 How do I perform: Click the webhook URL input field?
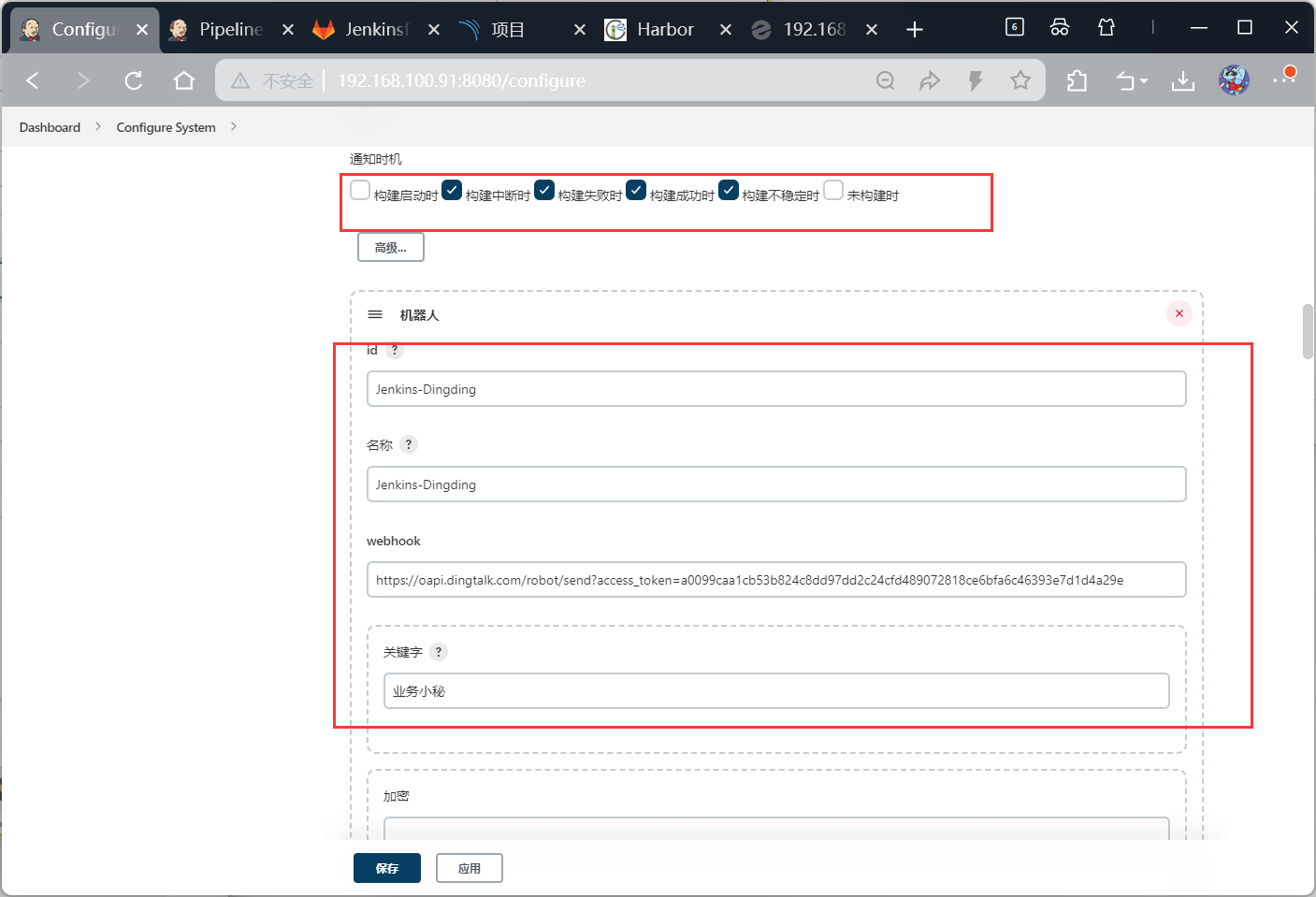[x=776, y=580]
